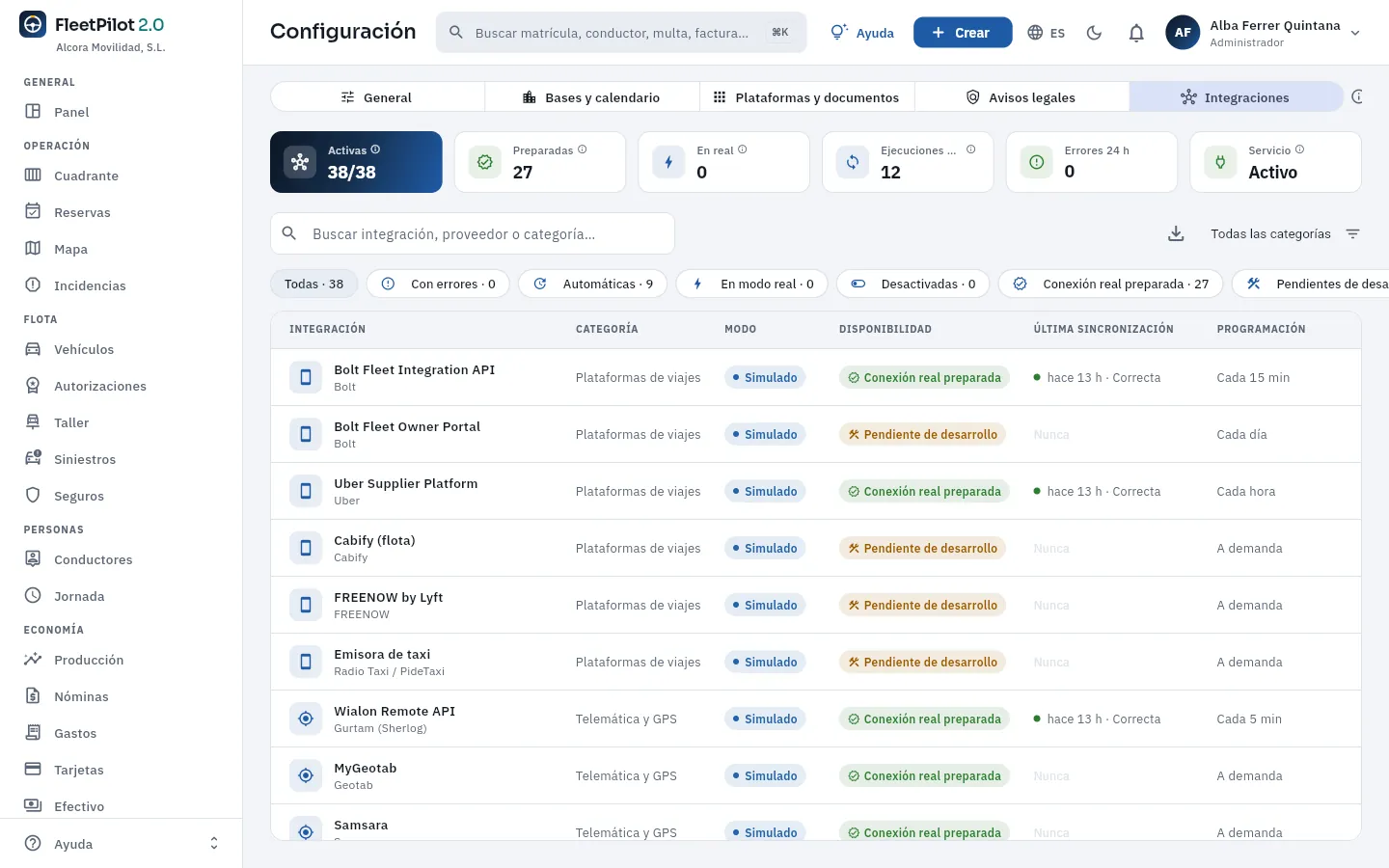Screen dimensions: 1389x868
Task: Open the Ejecuciones 12 stat card
Action: (908, 162)
